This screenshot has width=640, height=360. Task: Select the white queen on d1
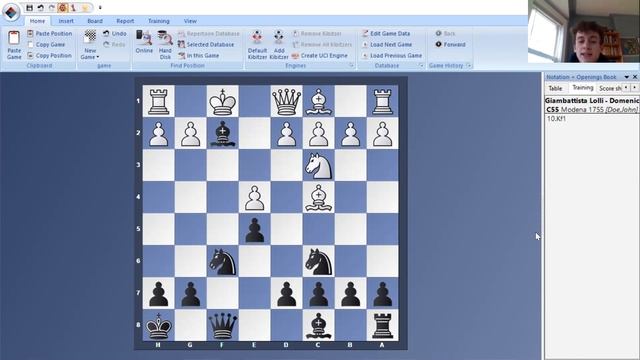[x=287, y=101]
